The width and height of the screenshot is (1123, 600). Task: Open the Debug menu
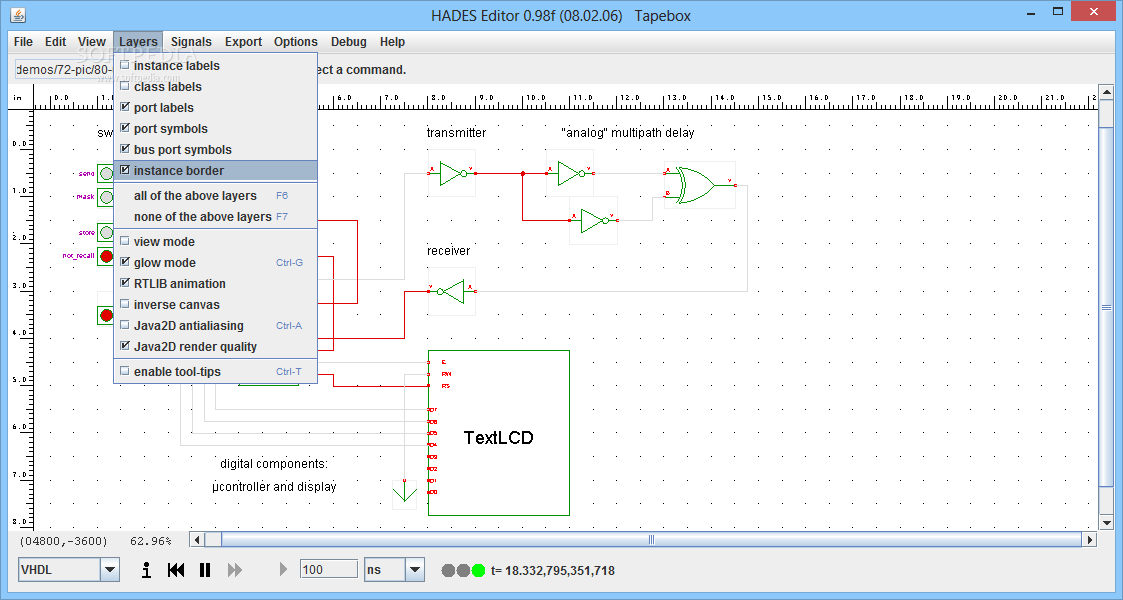pyautogui.click(x=349, y=42)
